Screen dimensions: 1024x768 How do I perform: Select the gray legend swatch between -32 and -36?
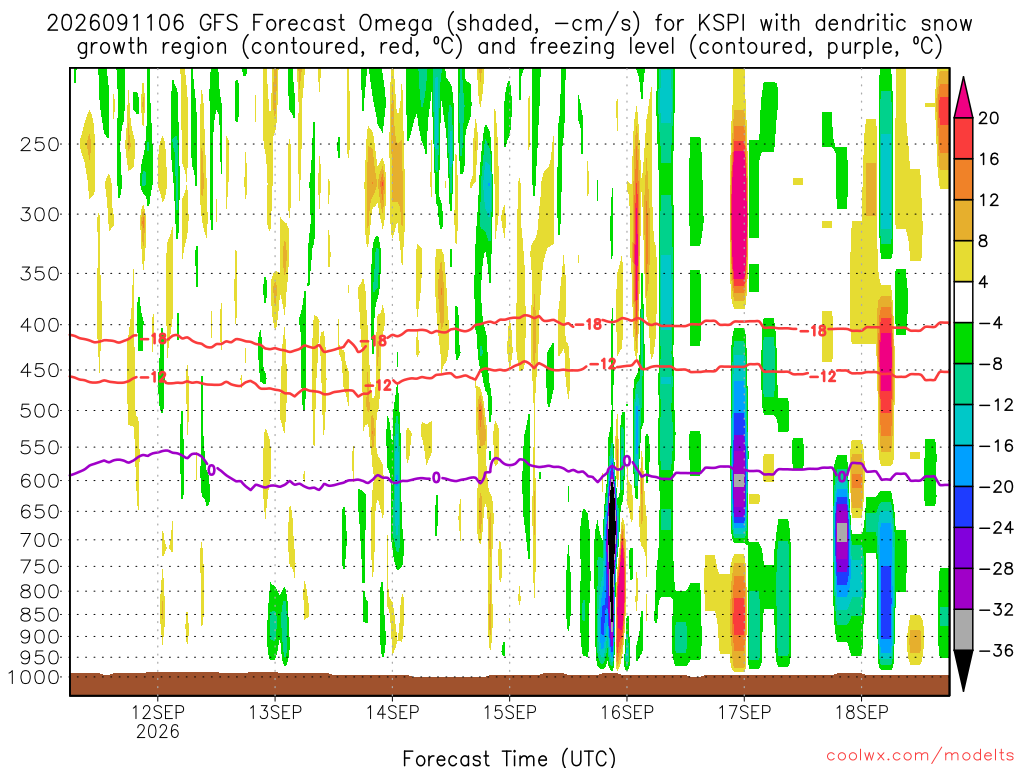click(963, 630)
